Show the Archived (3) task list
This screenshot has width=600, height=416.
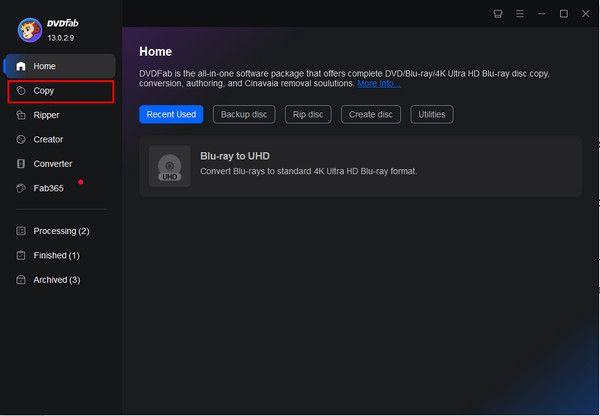[x=56, y=280]
